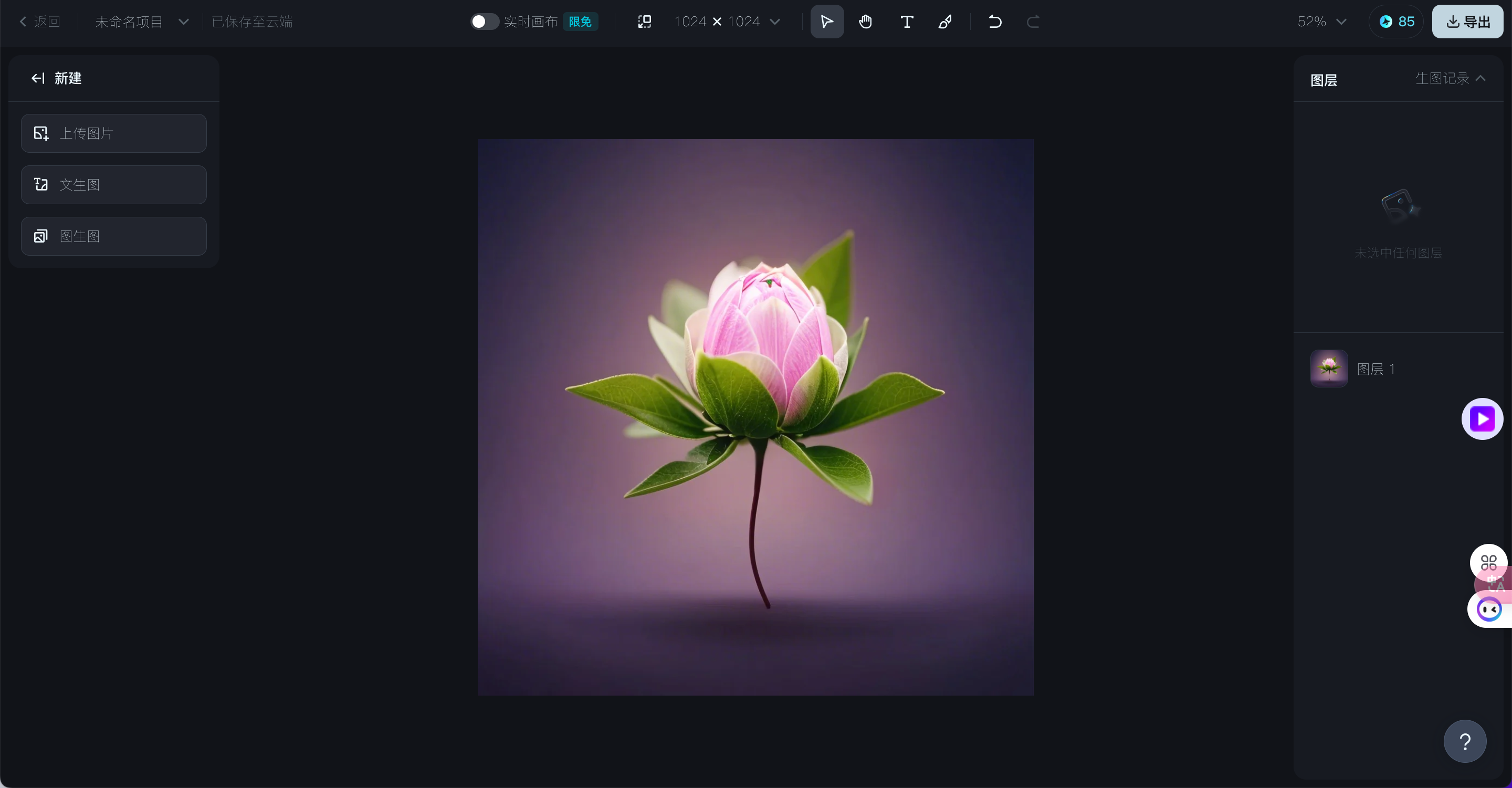Image resolution: width=1512 pixels, height=788 pixels.
Task: Click the translation floating icon
Action: [1494, 584]
